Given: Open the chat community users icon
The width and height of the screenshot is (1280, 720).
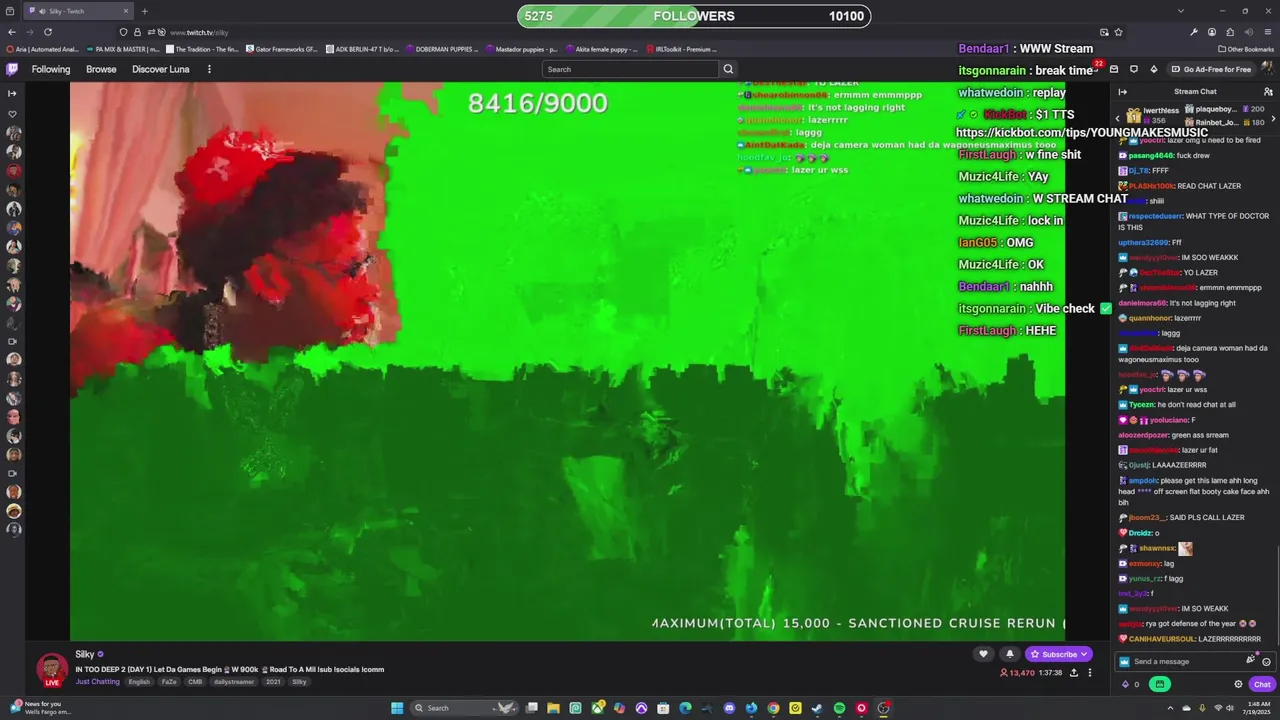Looking at the screenshot, I should [x=1268, y=92].
